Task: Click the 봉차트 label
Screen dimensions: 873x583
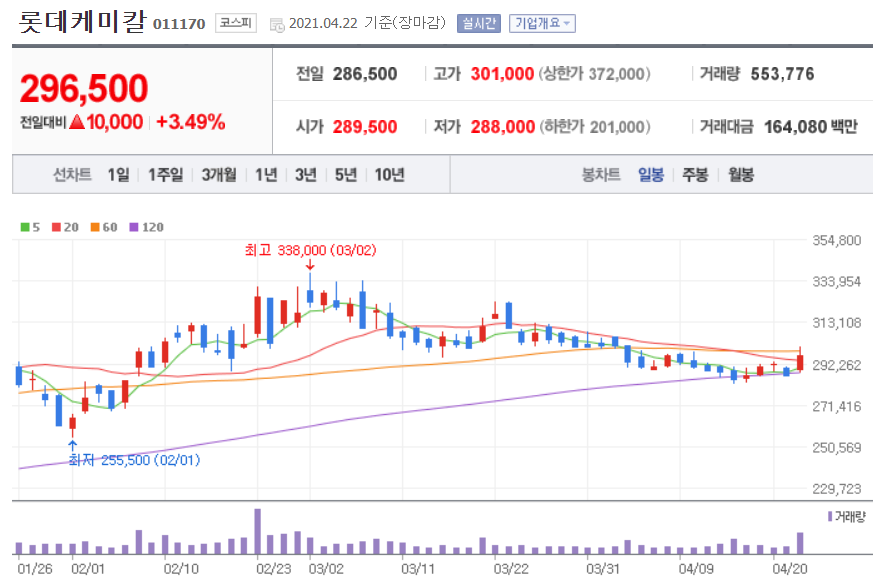Action: coord(601,175)
